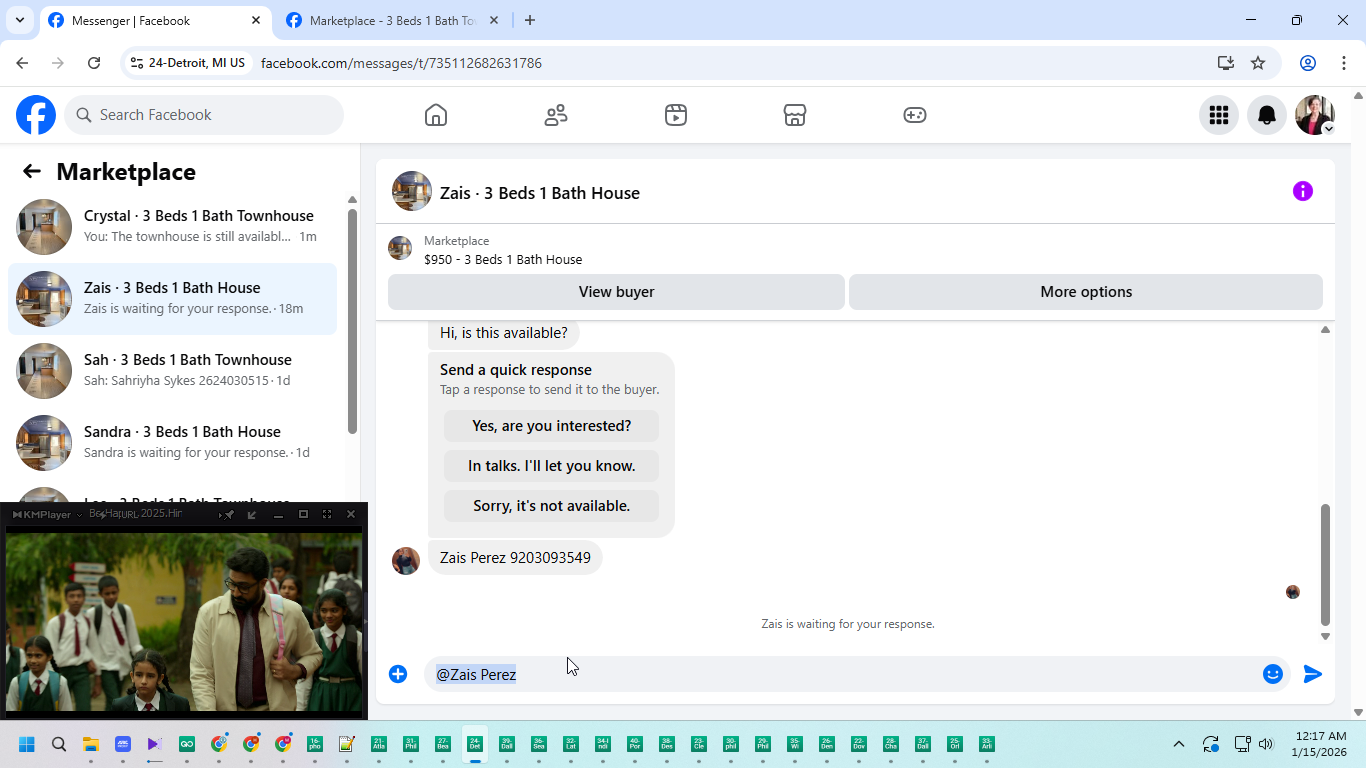This screenshot has height=768, width=1366.
Task: Open the Notepad++ taskbar icon
Action: point(347,744)
